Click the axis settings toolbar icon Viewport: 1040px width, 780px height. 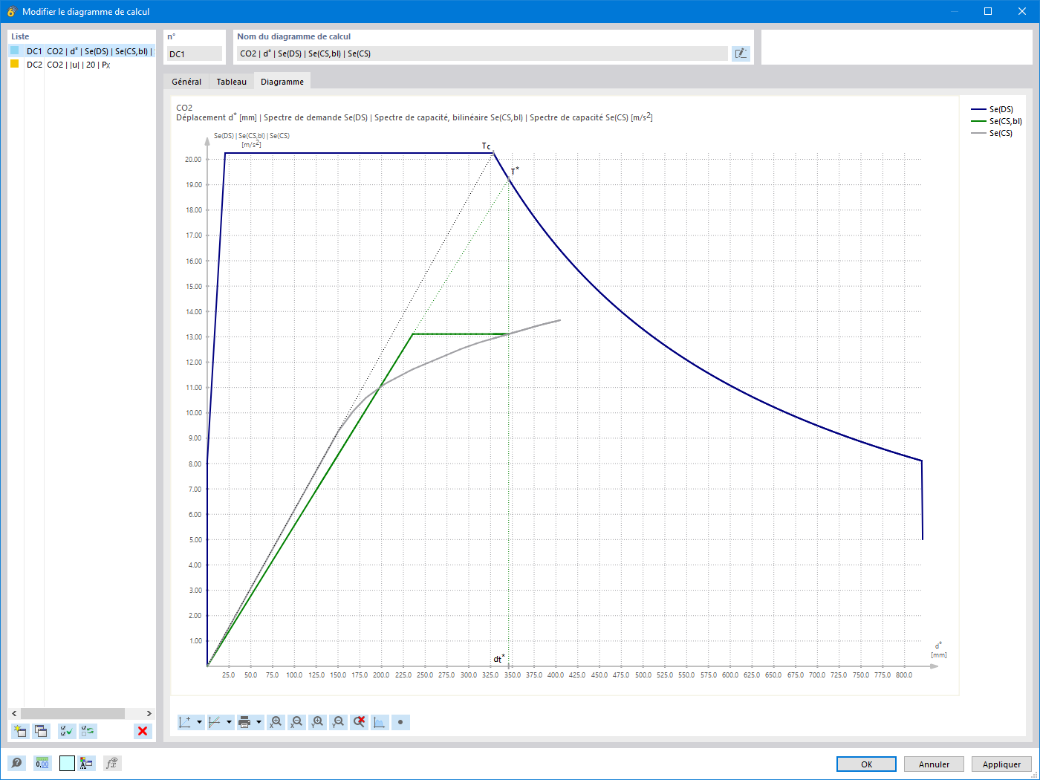pos(186,722)
